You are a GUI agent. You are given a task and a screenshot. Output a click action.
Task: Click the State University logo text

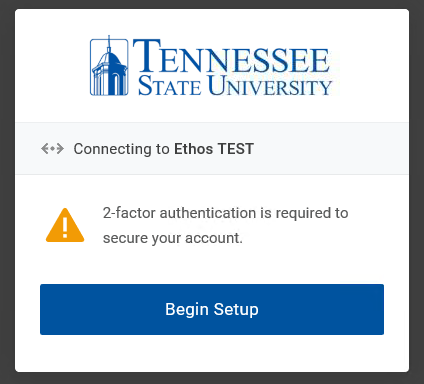[235, 86]
